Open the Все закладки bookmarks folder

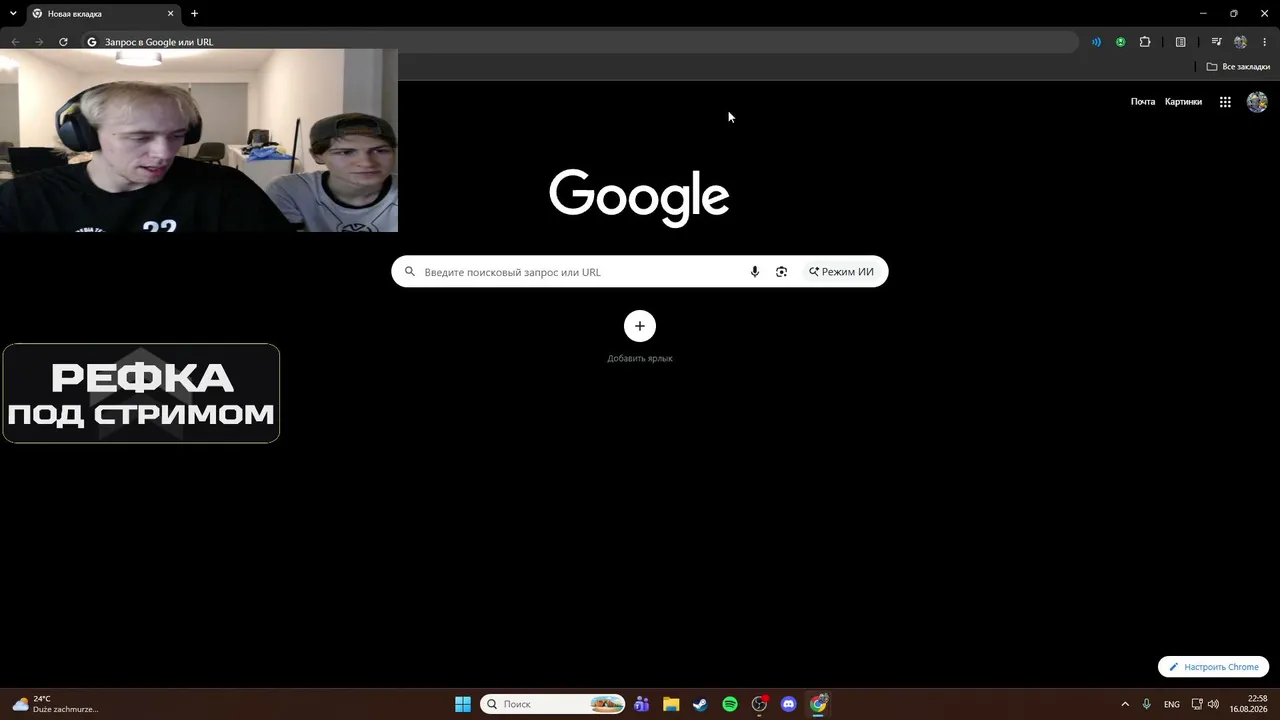pos(1238,67)
